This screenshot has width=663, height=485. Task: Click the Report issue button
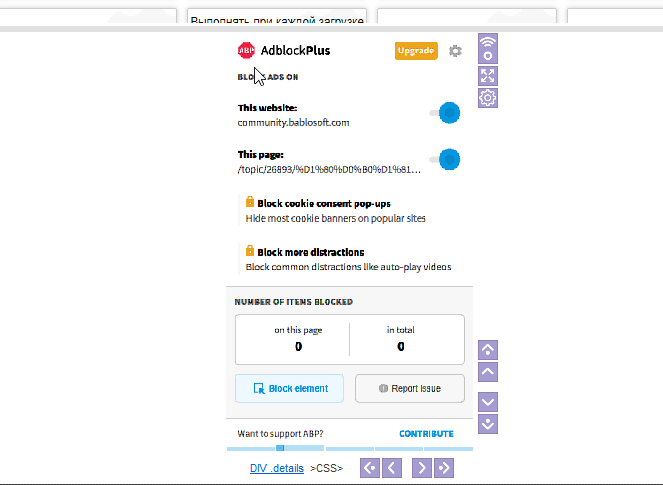tap(410, 388)
